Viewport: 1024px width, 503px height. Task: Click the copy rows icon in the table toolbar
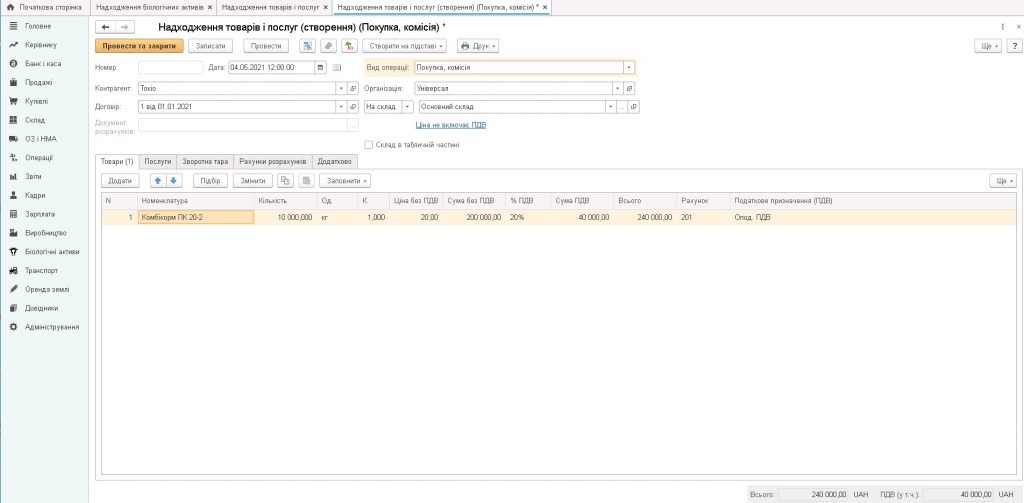[285, 181]
